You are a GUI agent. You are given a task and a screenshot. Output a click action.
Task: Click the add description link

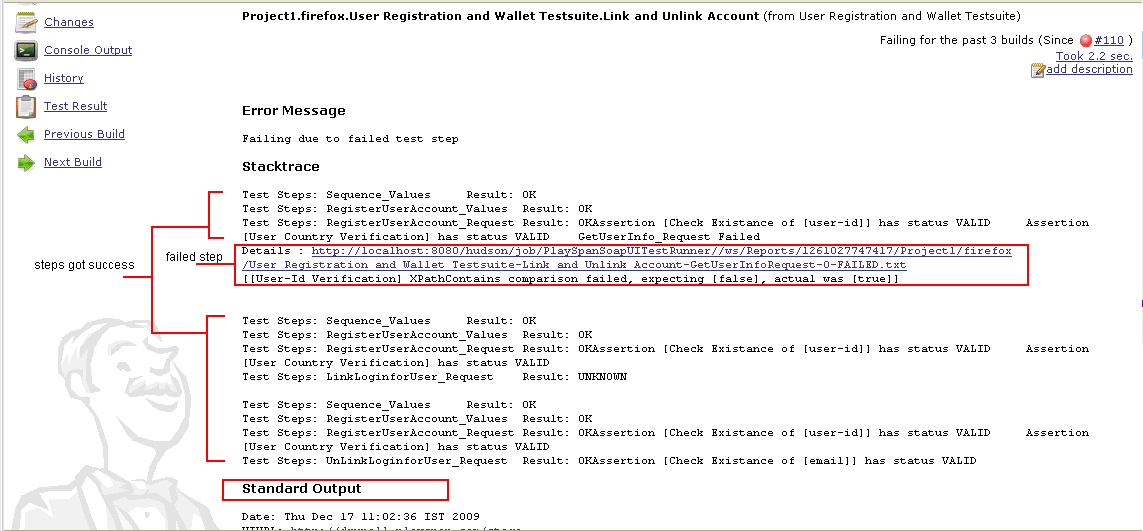point(1089,69)
